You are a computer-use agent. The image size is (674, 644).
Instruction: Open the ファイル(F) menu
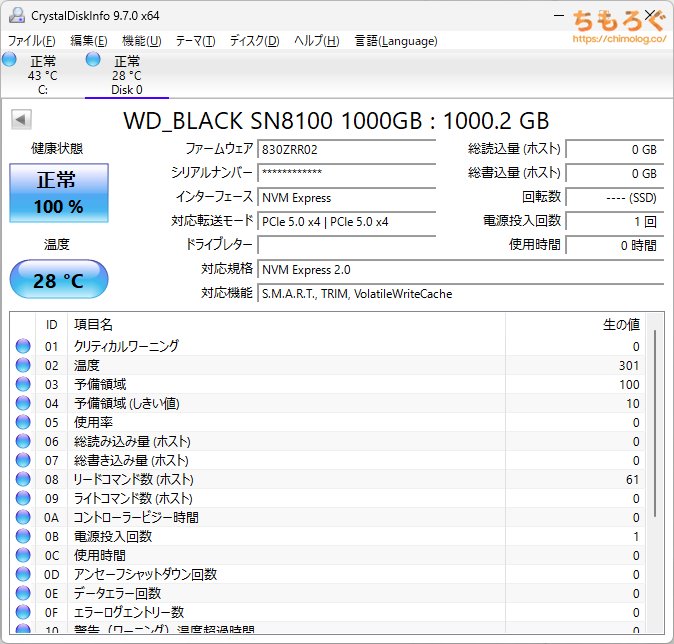(x=31, y=41)
